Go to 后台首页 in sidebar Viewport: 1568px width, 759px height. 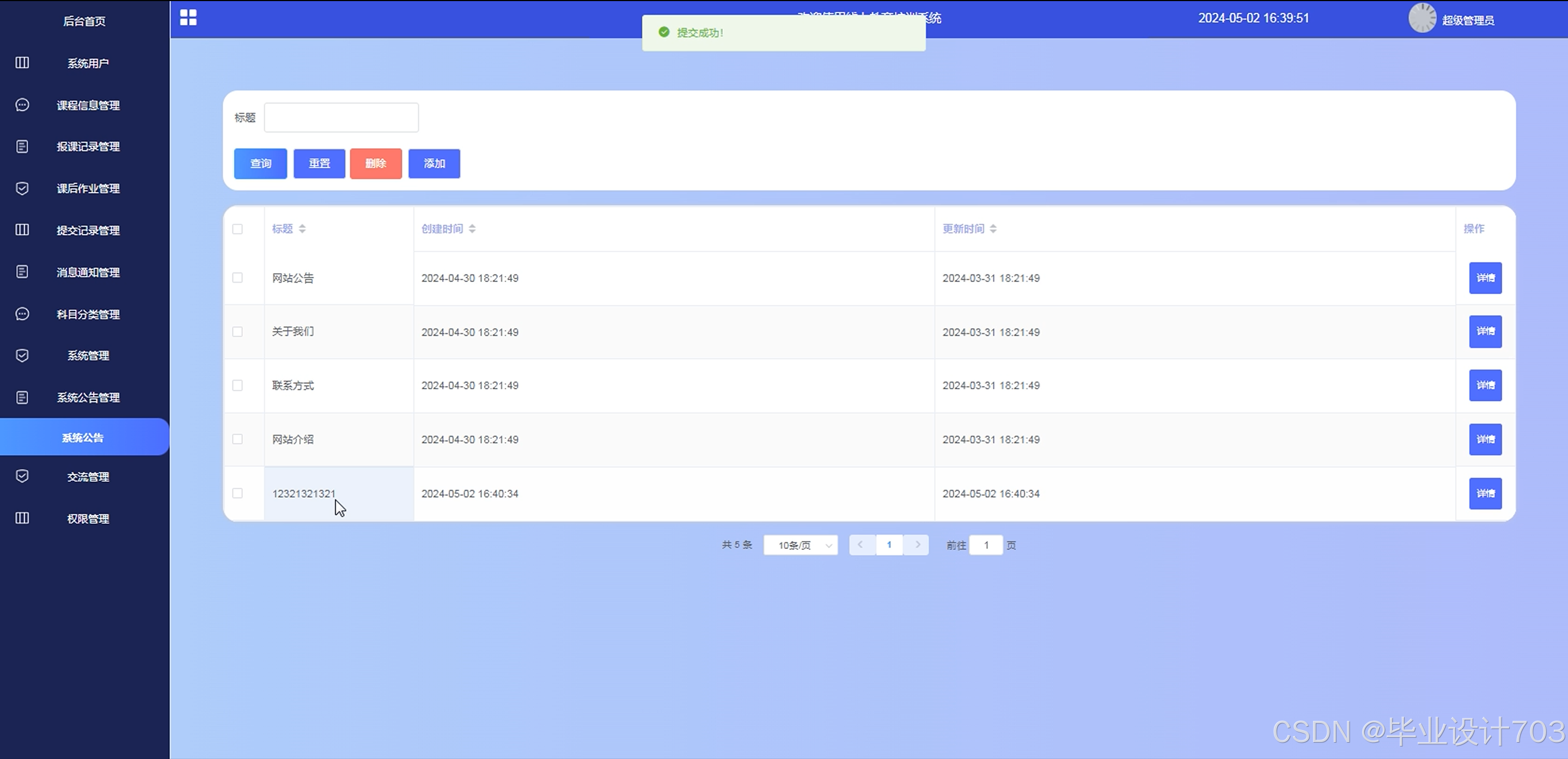point(84,21)
